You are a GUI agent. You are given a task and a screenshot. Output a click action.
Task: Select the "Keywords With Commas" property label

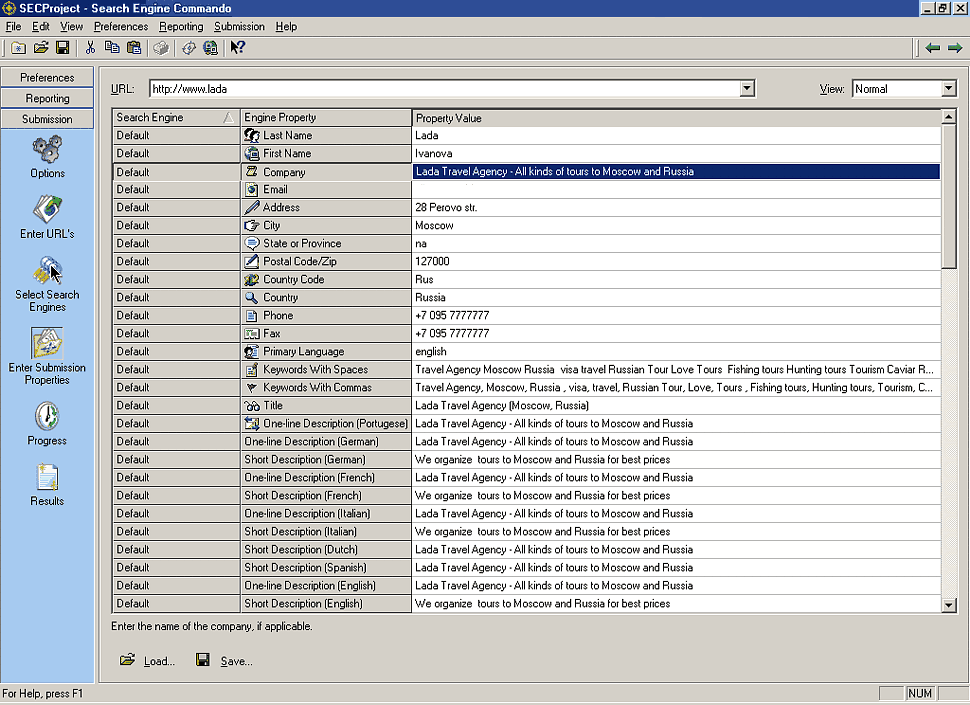(x=317, y=388)
